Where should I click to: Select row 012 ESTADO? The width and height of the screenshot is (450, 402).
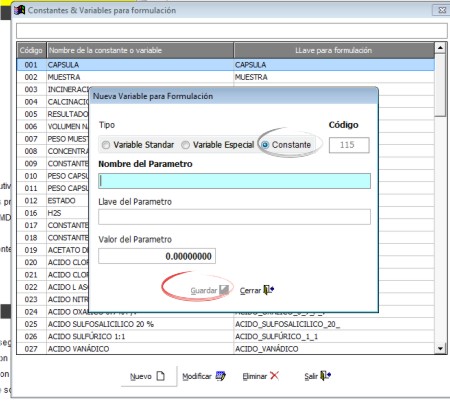[x=53, y=201]
